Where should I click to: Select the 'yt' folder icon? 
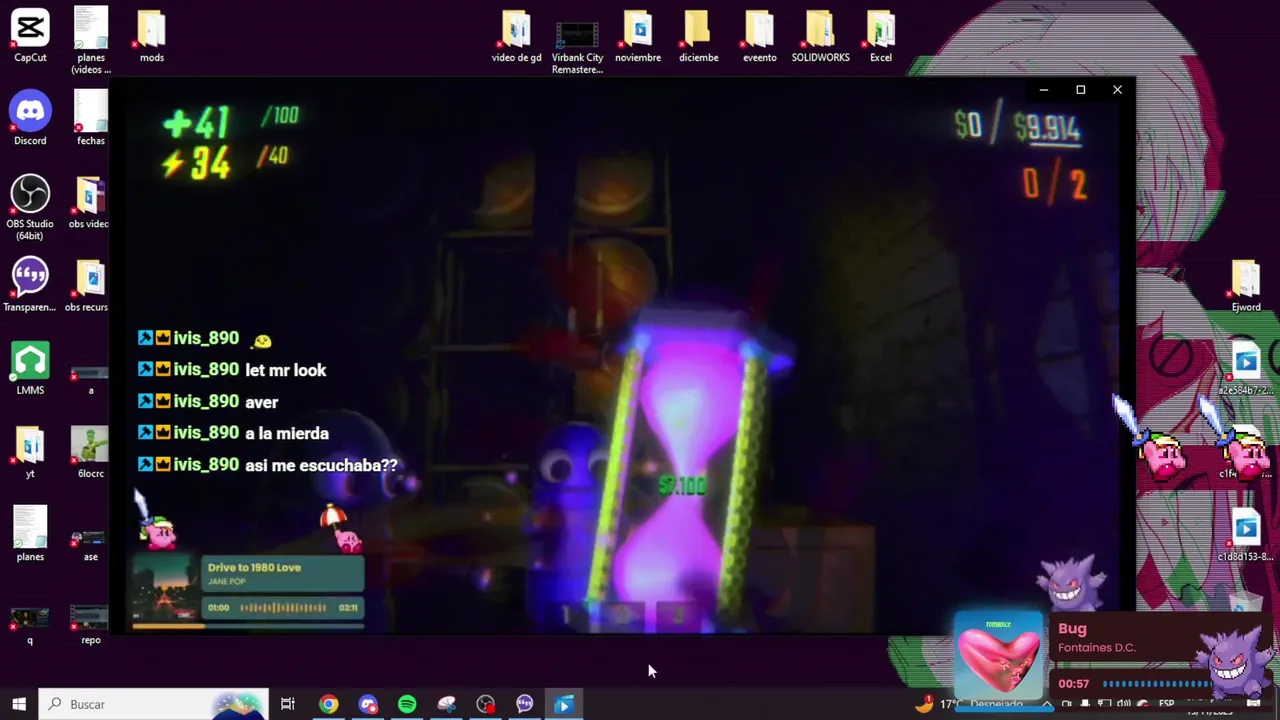30,452
